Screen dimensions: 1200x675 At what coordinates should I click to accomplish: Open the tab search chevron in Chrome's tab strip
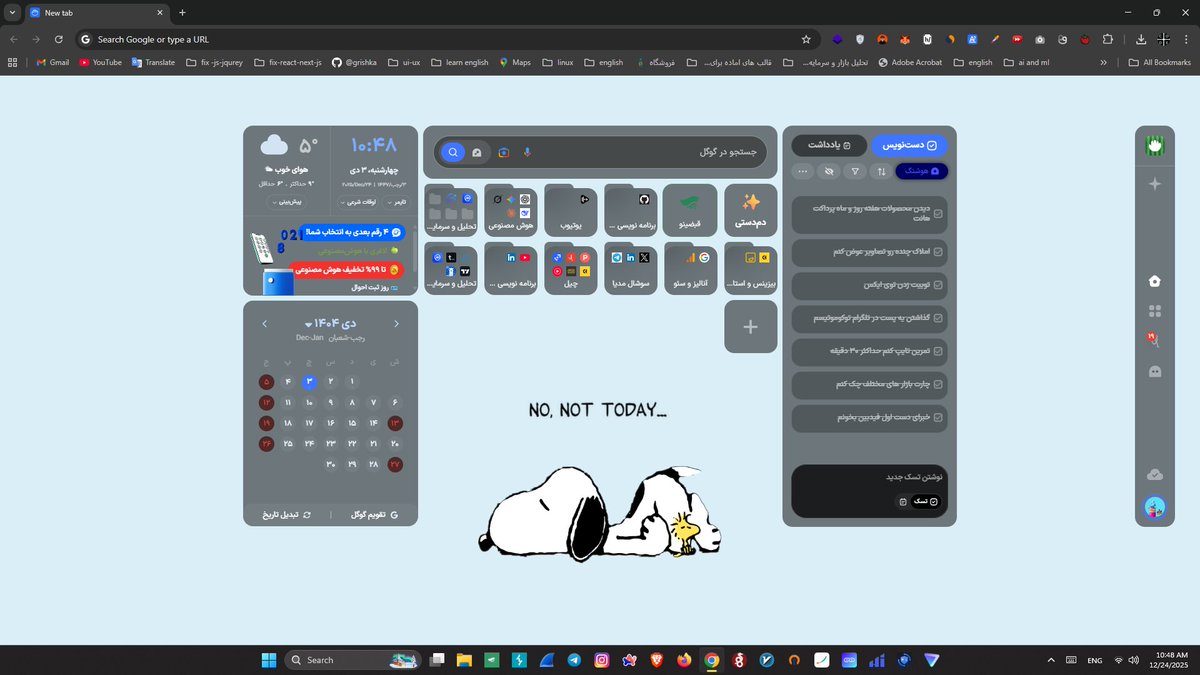tap(12, 13)
